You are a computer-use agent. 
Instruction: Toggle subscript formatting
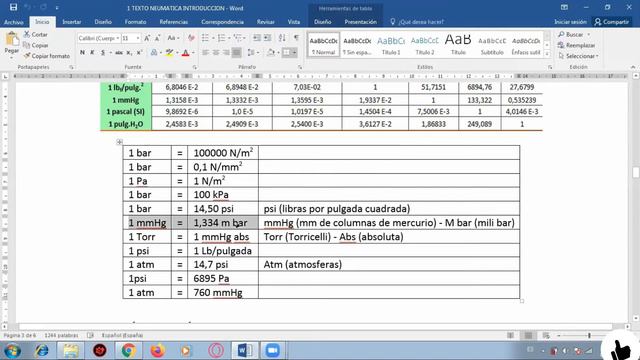[129, 52]
